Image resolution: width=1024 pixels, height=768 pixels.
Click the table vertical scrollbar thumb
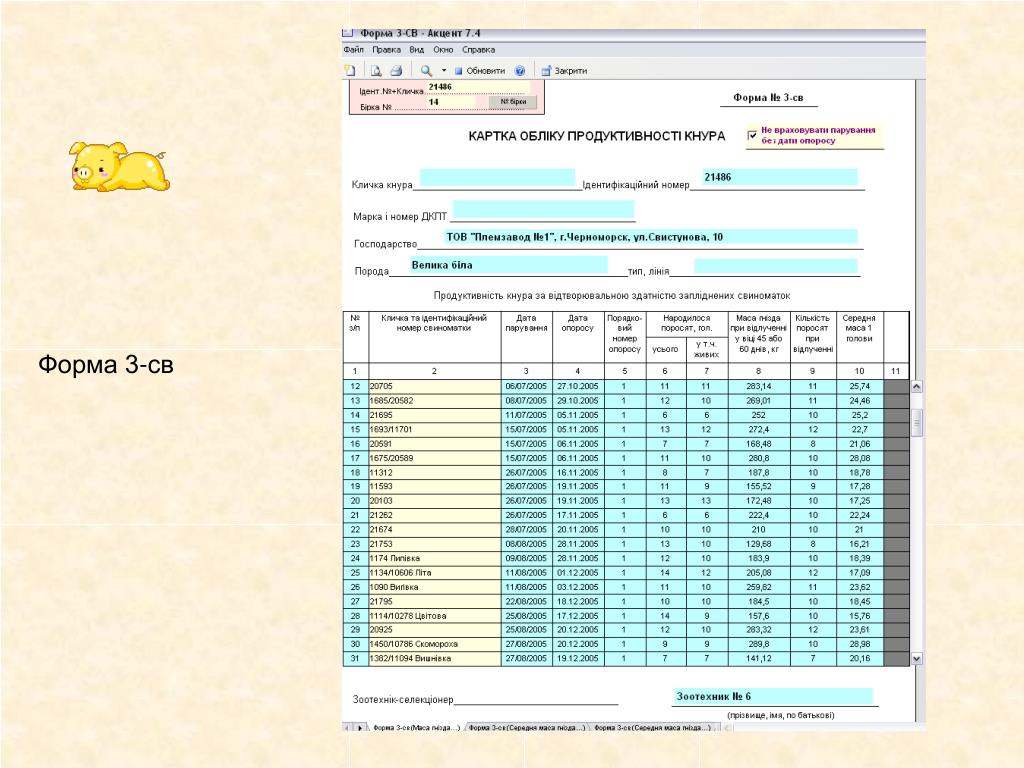(x=917, y=423)
